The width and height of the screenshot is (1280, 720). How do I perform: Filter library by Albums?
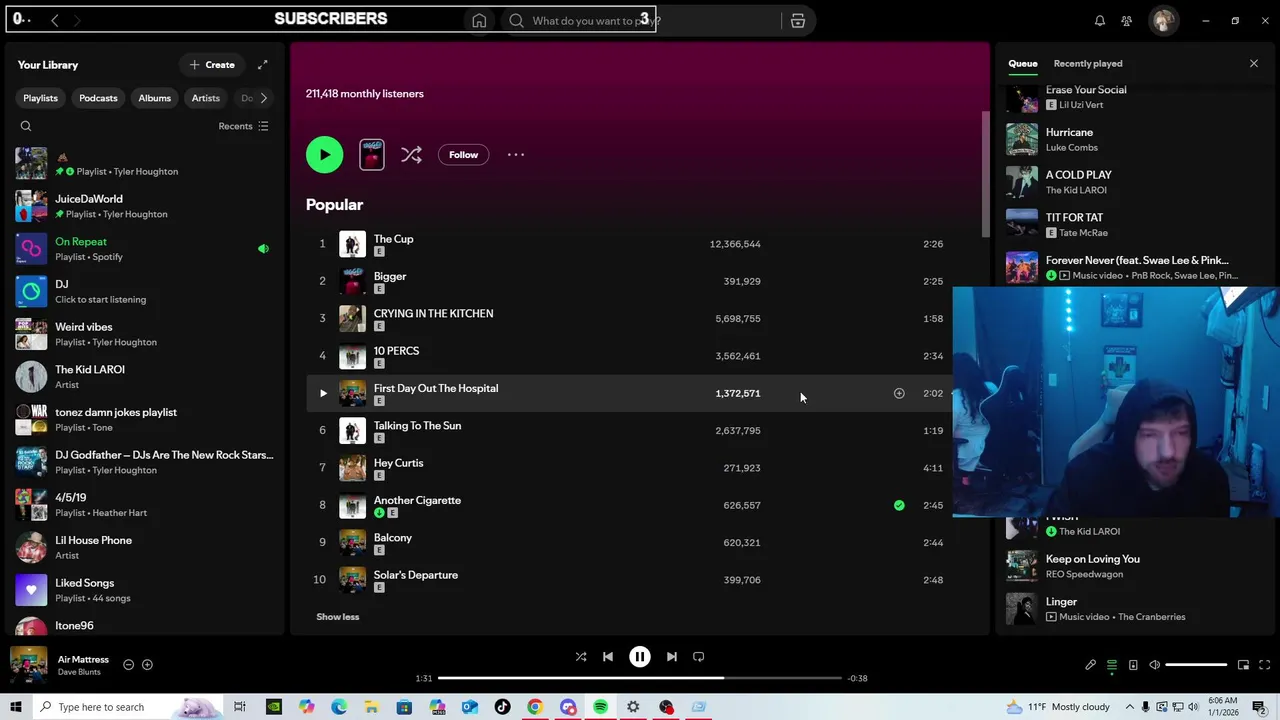(x=154, y=98)
